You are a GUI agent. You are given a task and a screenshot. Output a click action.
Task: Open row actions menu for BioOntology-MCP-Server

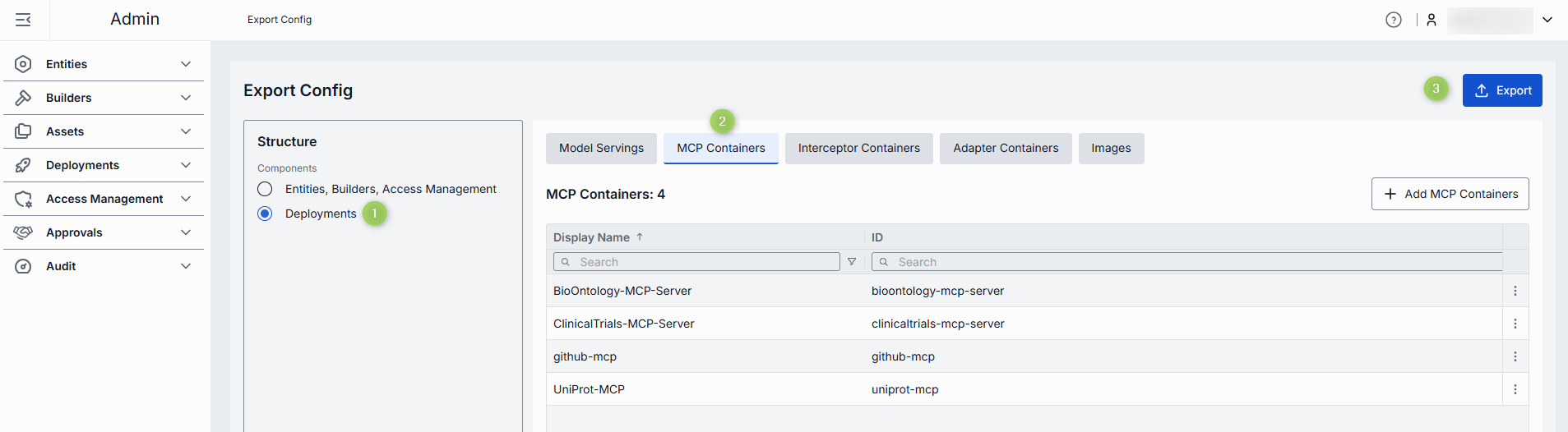point(1515,291)
